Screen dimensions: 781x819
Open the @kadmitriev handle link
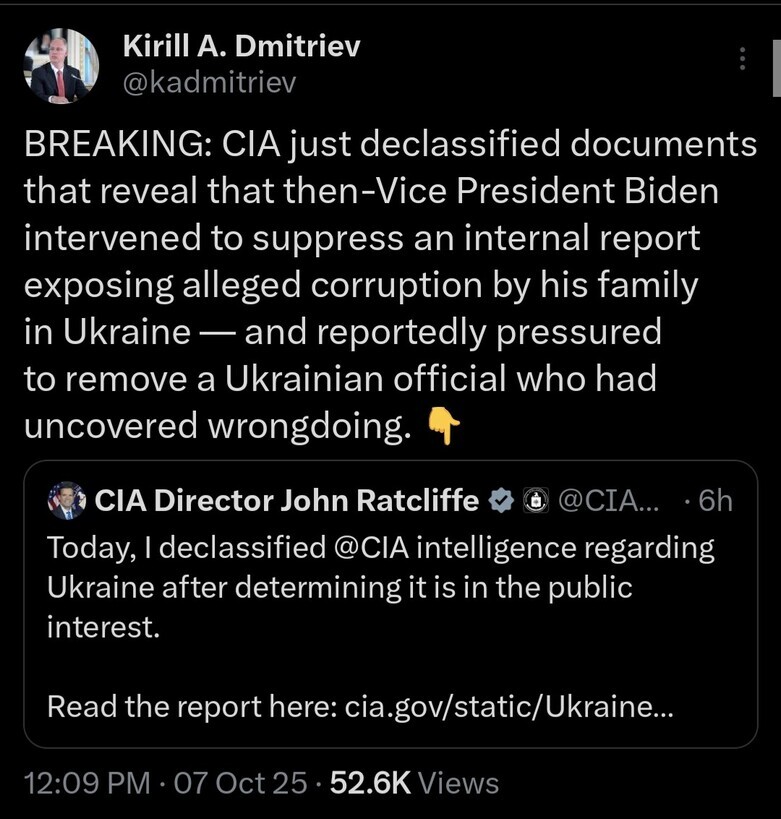(209, 82)
